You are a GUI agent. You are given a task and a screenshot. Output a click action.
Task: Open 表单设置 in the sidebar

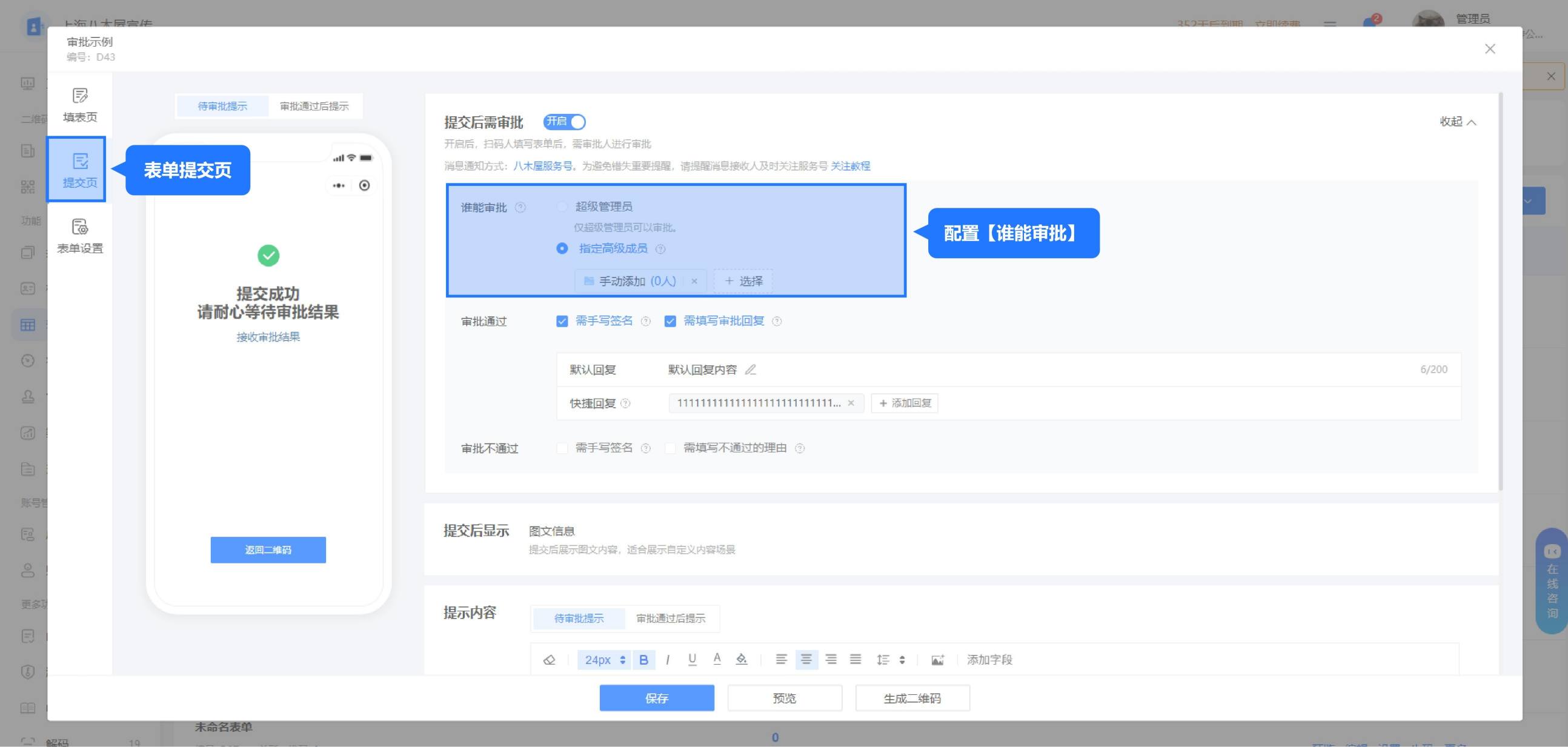coord(80,236)
